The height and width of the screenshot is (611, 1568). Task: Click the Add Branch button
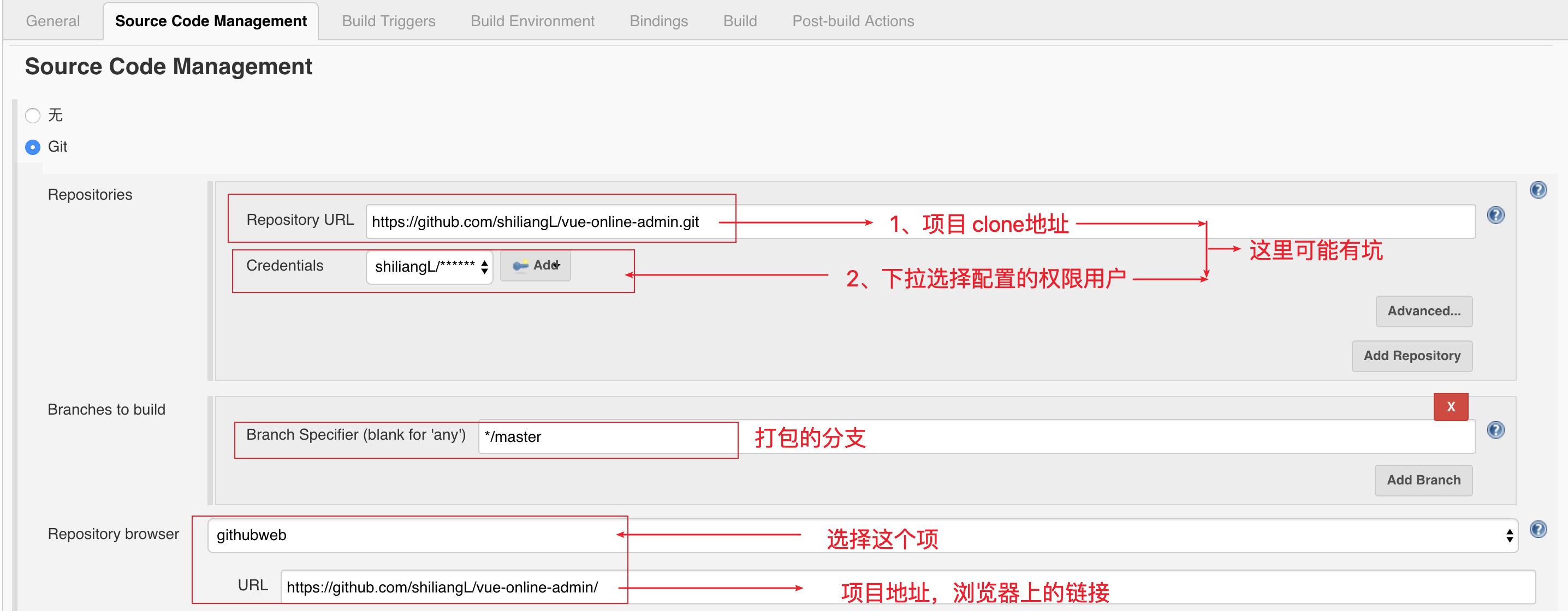click(1423, 480)
